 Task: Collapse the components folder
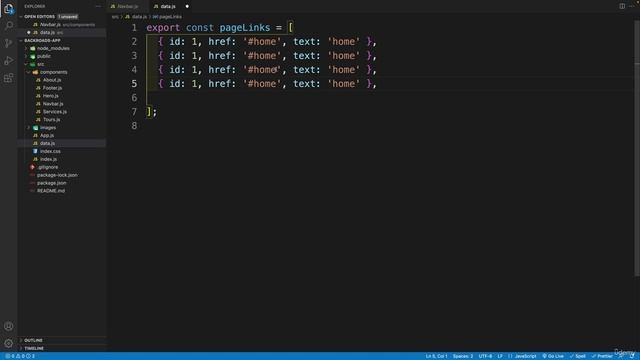click(x=53, y=72)
